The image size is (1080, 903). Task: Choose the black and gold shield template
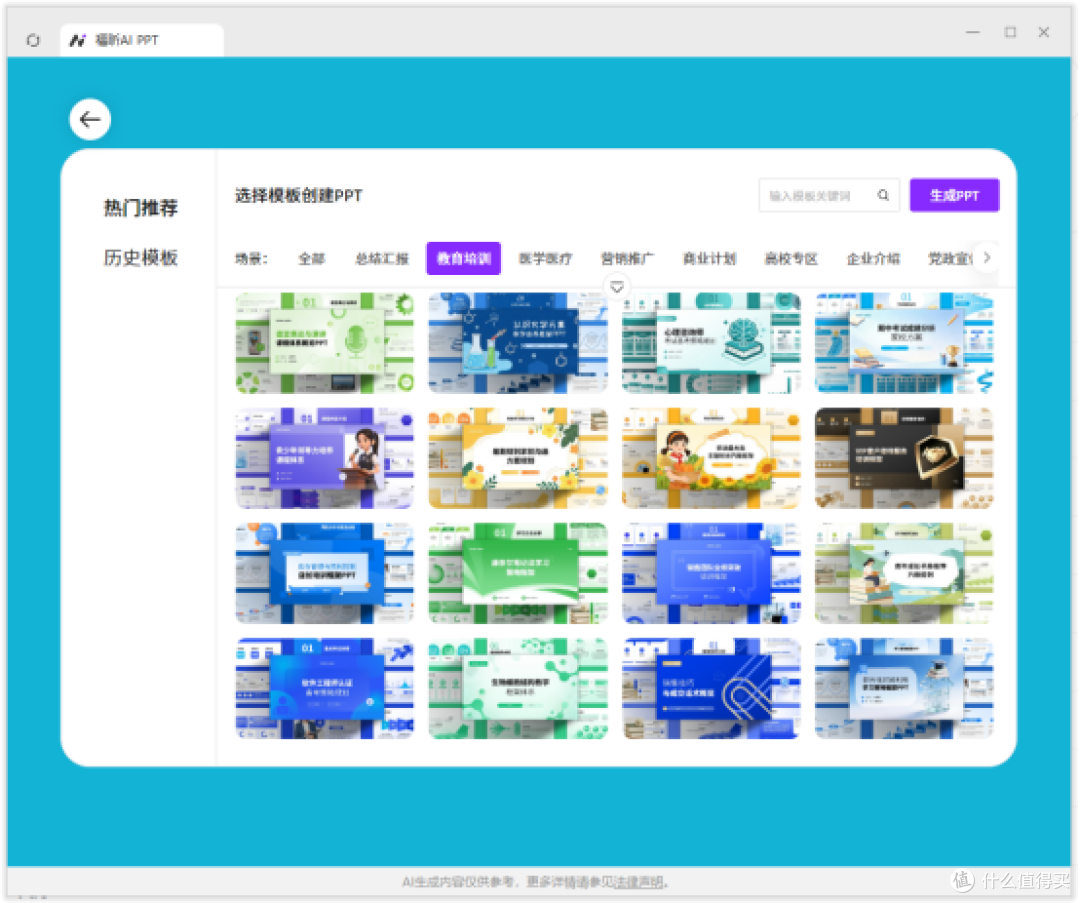point(904,458)
